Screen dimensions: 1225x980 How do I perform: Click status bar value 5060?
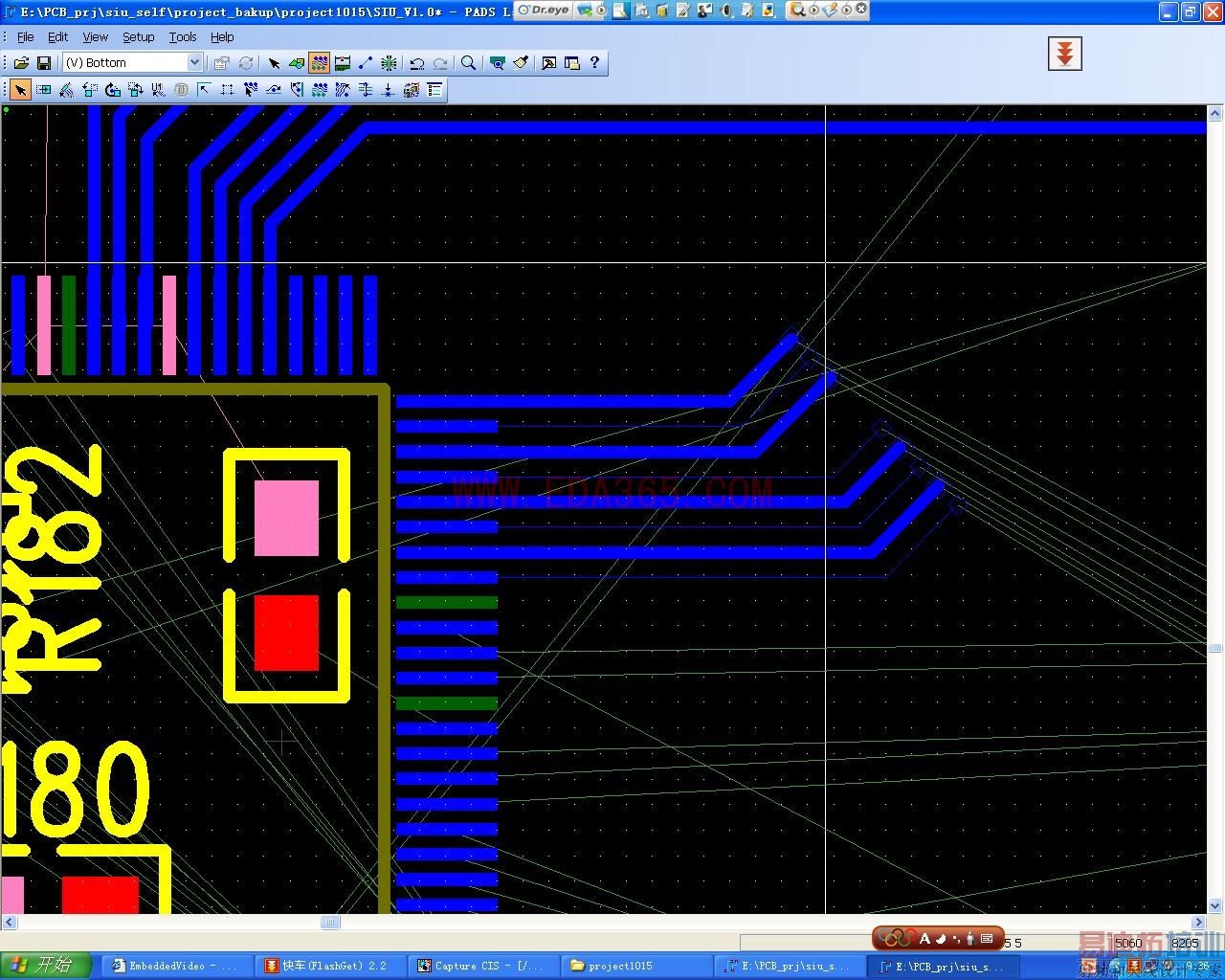[1128, 943]
